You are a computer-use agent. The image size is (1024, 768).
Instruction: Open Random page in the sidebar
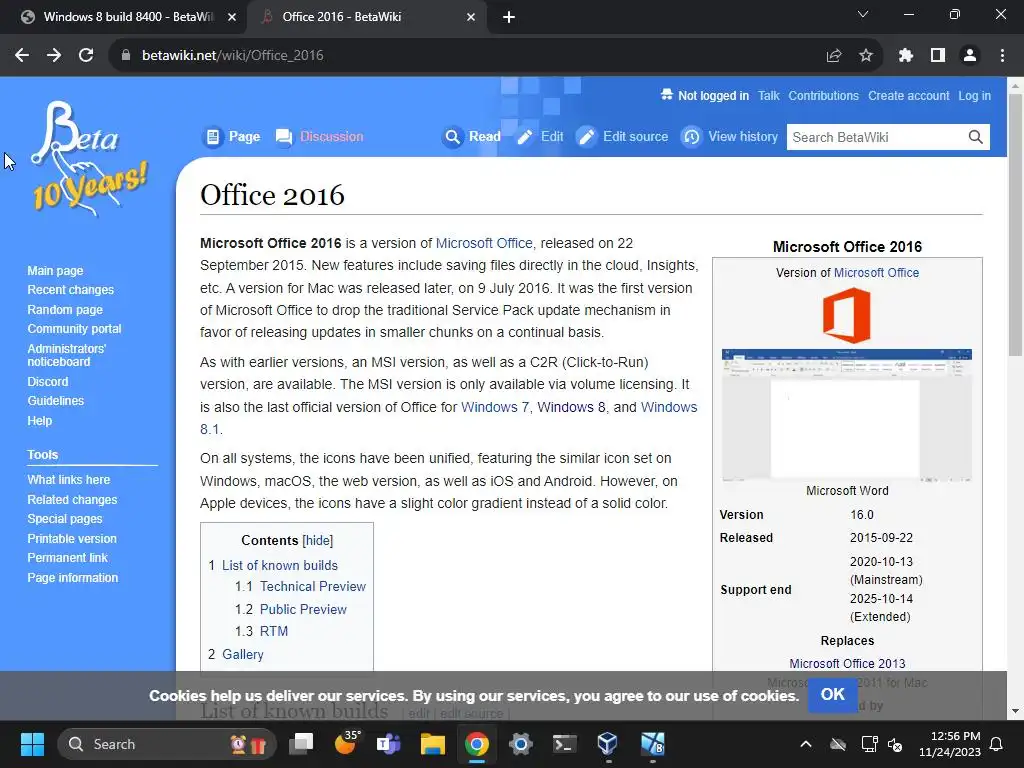click(x=65, y=310)
